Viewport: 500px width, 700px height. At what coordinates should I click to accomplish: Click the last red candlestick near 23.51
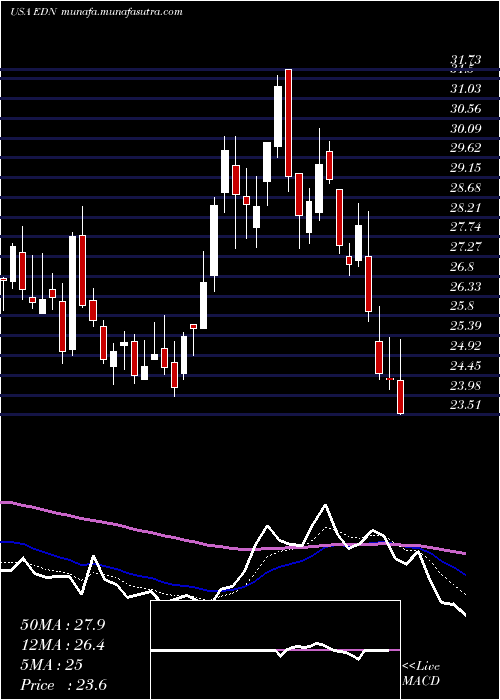tap(400, 397)
